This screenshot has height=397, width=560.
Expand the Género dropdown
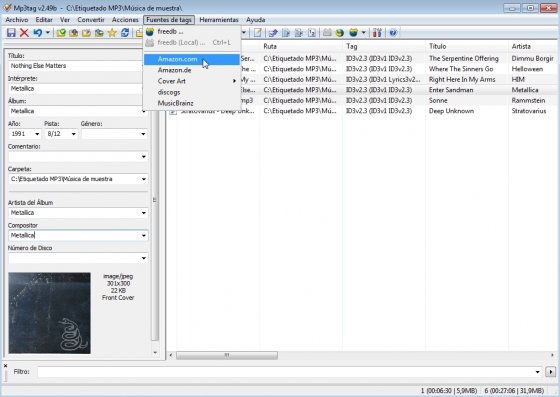click(143, 134)
